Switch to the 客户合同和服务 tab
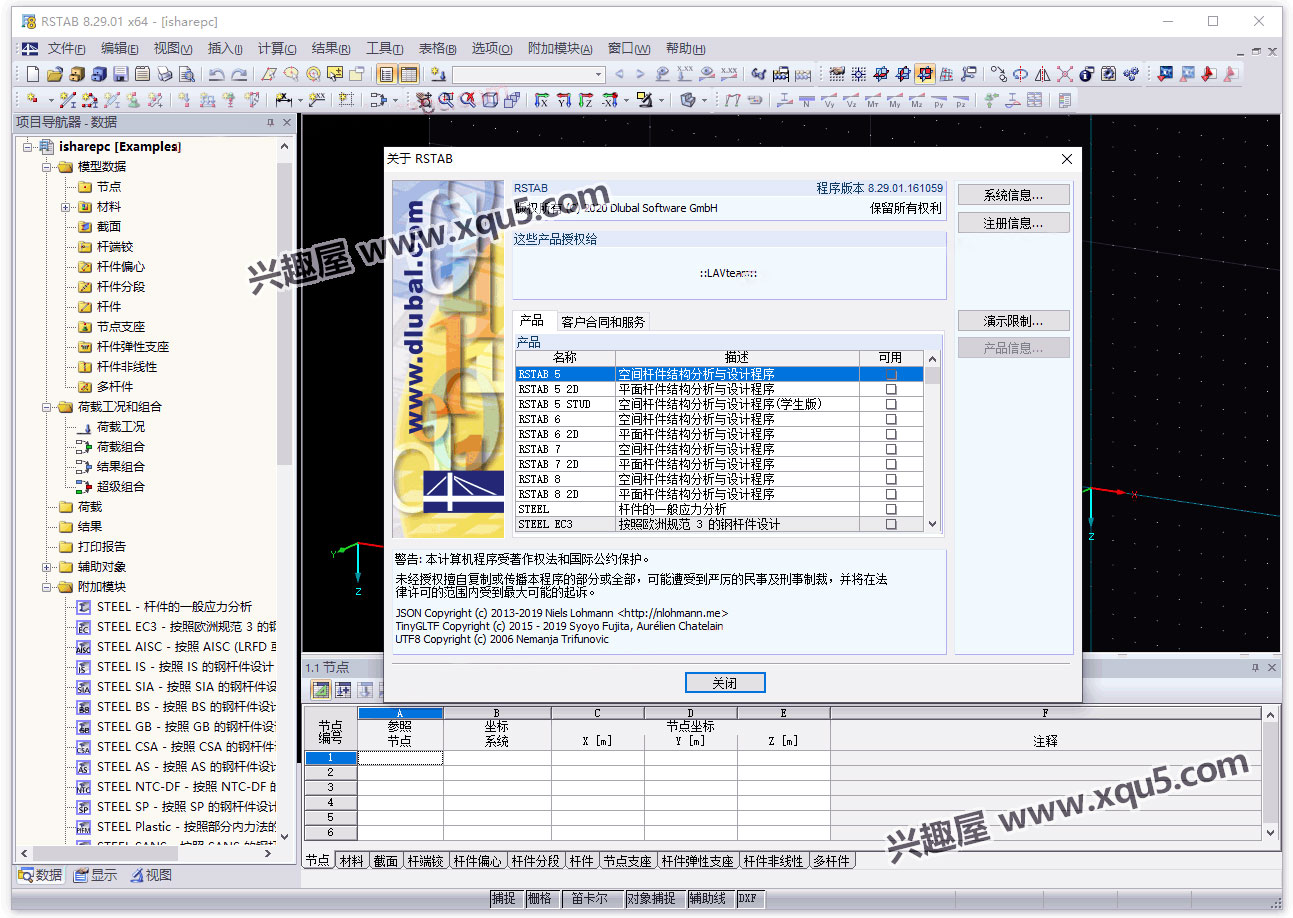 tap(603, 322)
